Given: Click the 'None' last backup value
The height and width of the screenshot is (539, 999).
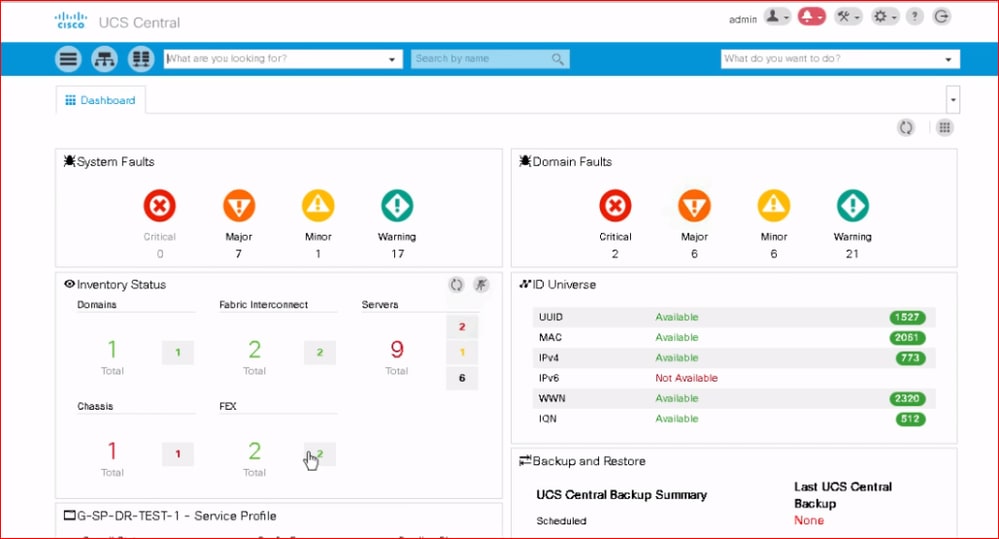Looking at the screenshot, I should pos(809,521).
